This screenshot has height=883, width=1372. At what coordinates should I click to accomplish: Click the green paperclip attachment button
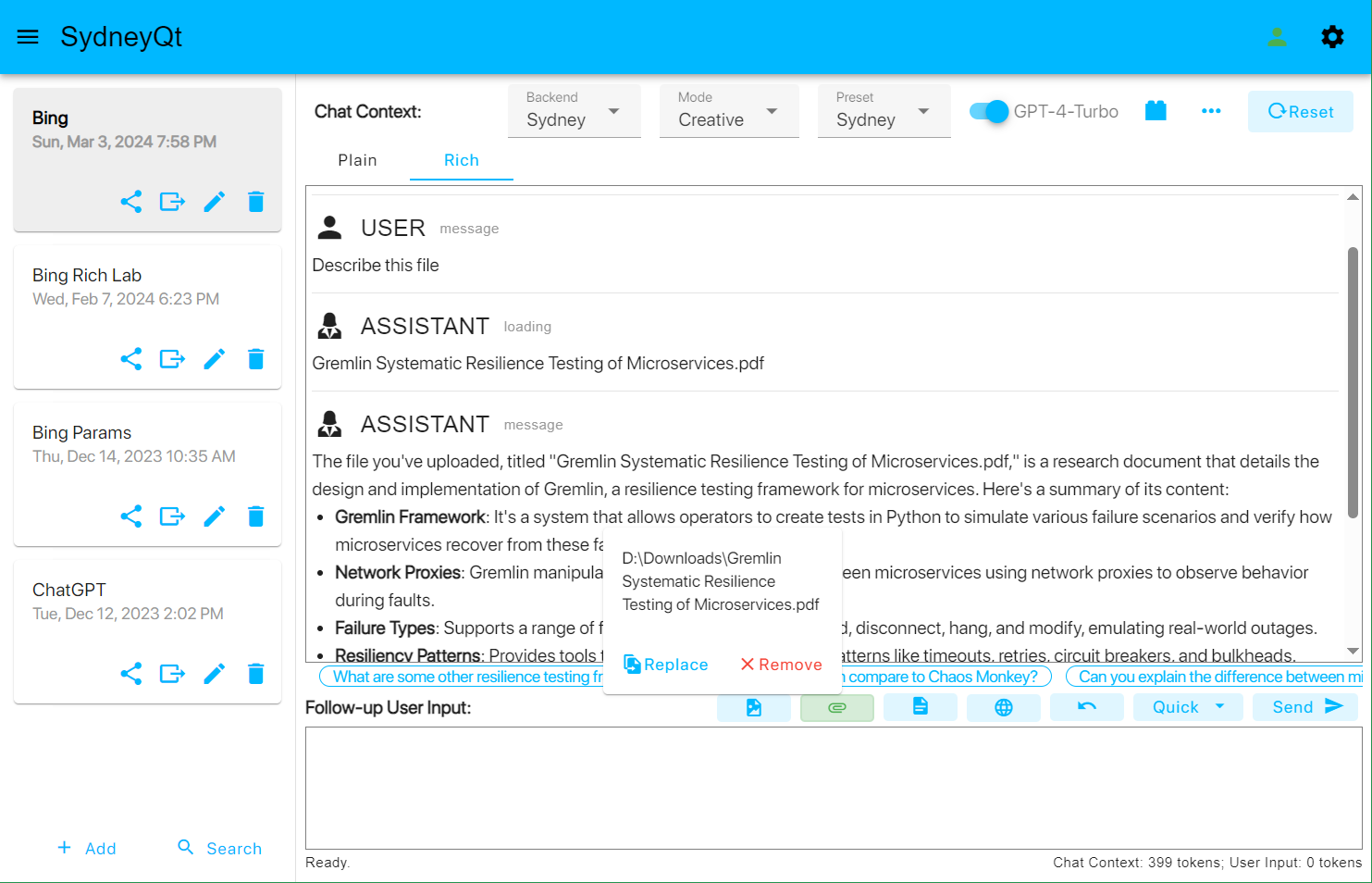tap(837, 707)
